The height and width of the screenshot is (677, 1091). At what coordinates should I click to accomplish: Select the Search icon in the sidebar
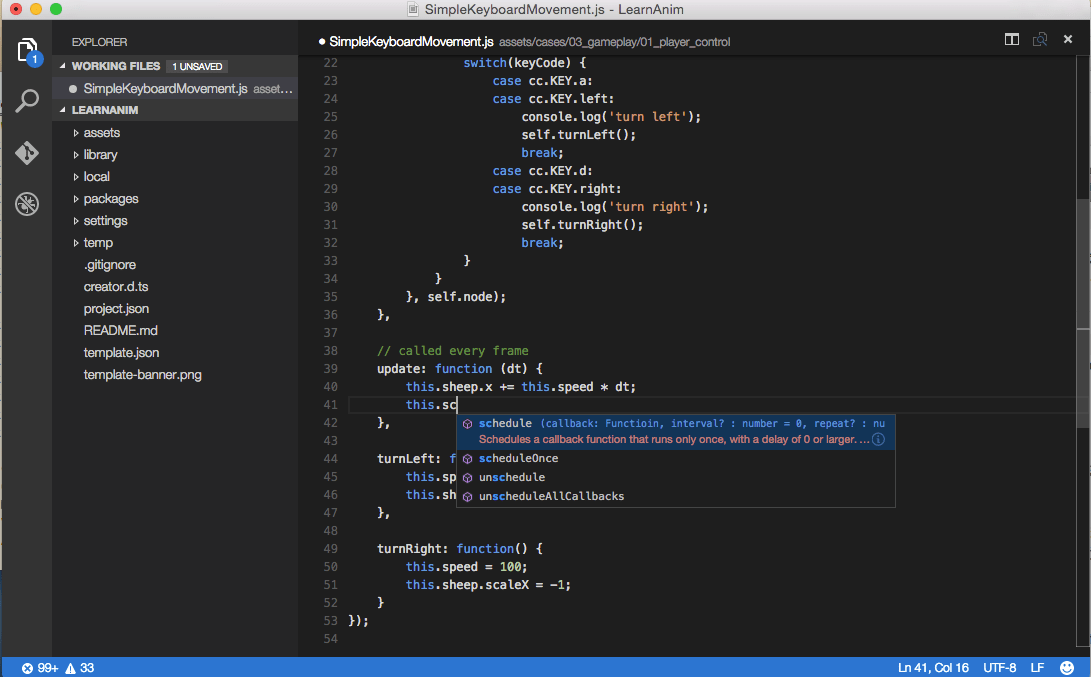26,101
